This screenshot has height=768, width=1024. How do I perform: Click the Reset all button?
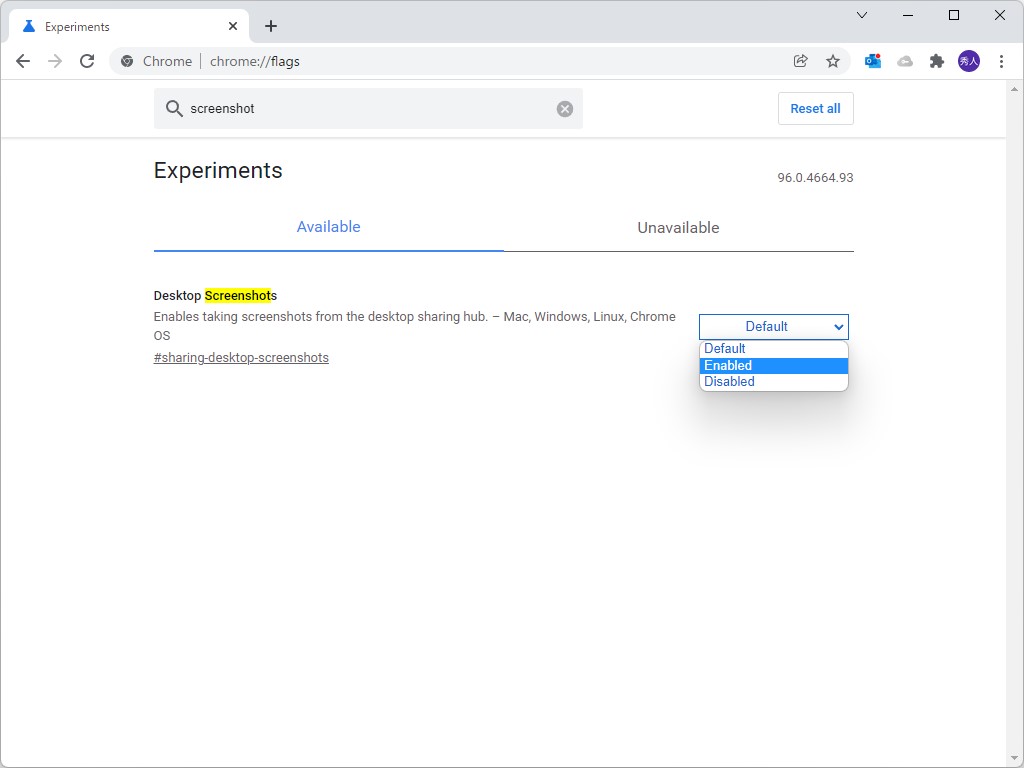(x=815, y=108)
